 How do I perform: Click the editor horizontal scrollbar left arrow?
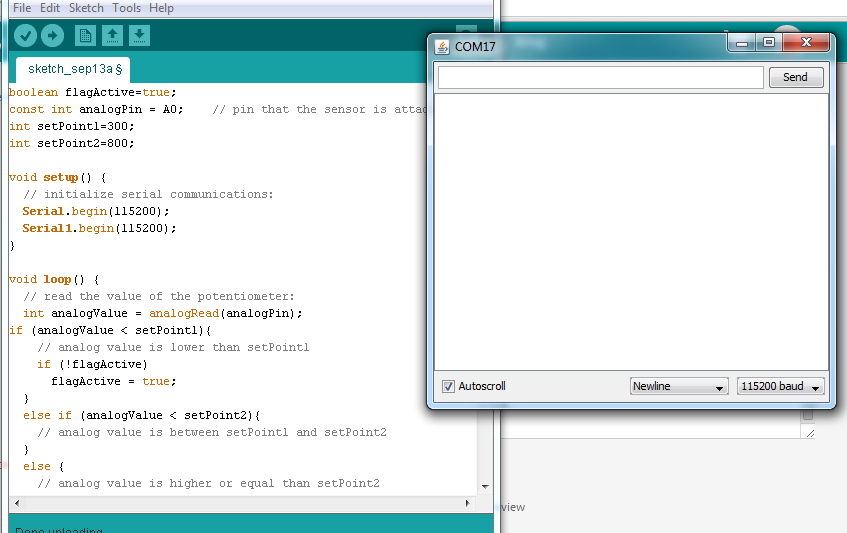point(17,503)
